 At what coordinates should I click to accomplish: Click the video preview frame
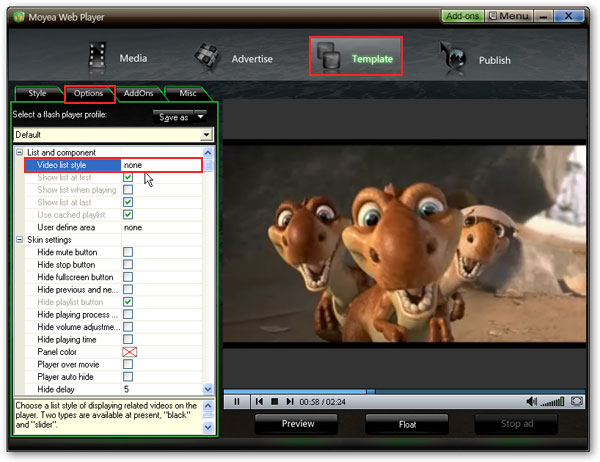404,244
